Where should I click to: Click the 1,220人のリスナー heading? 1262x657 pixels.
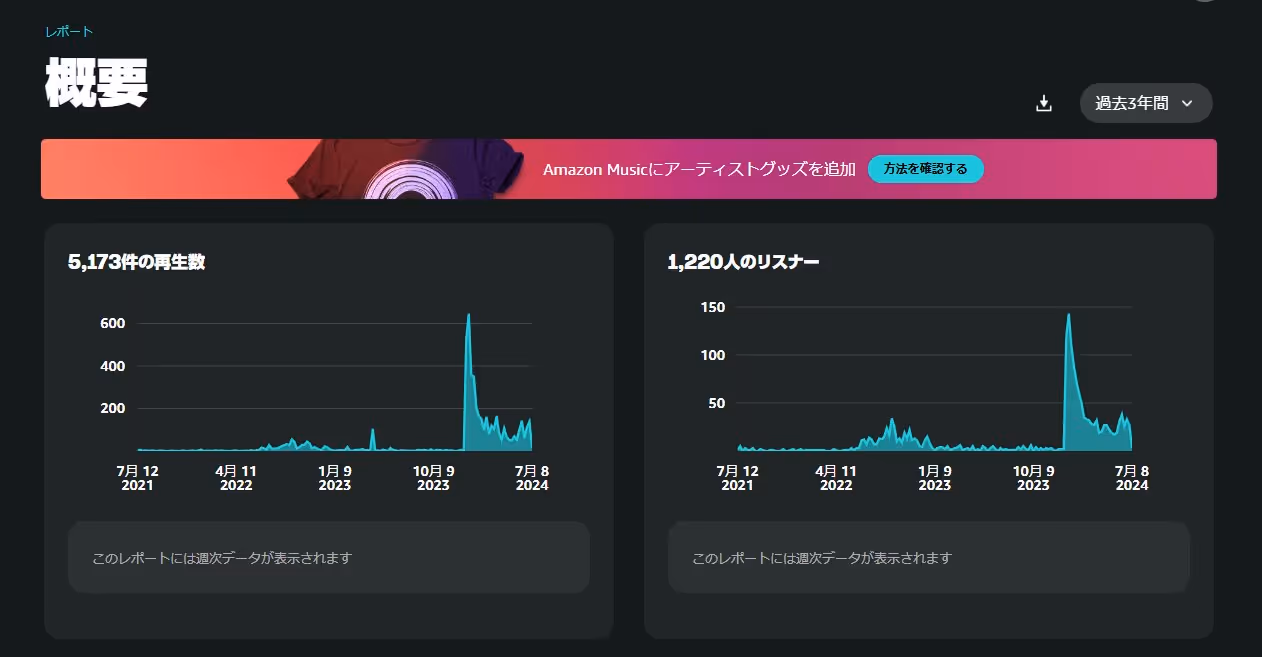pos(743,262)
